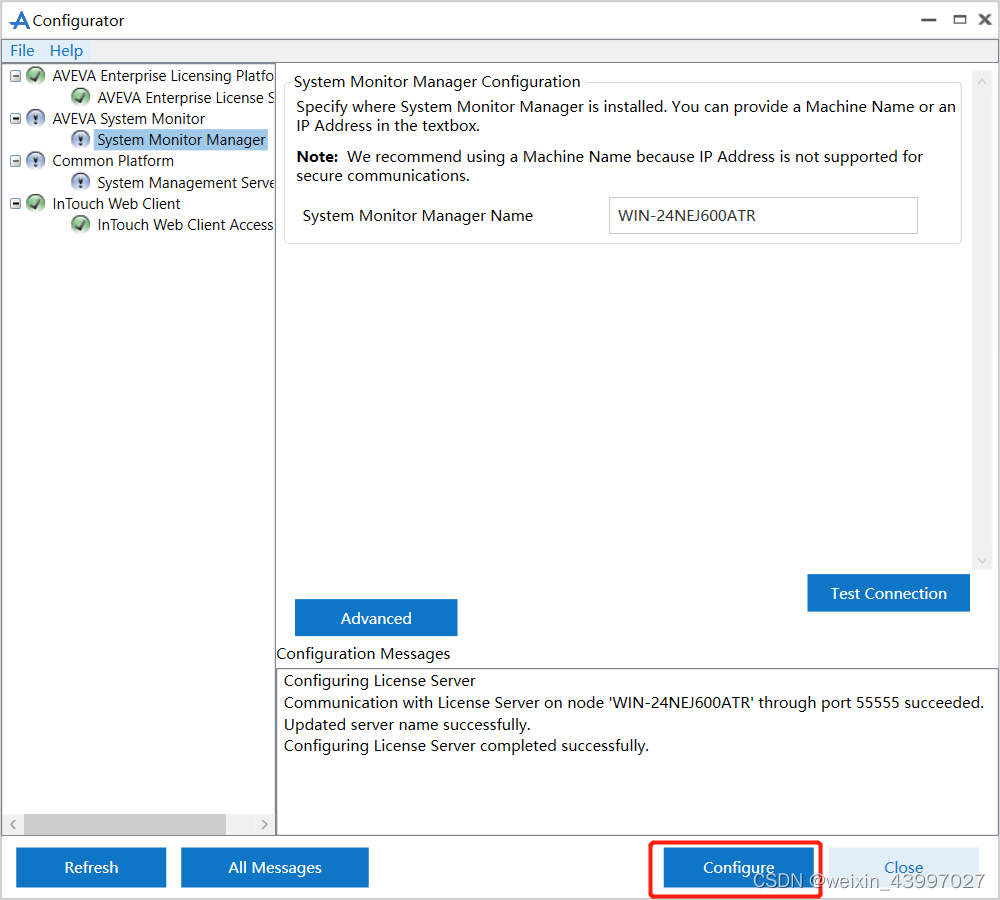
Task: Select System Management Server tree item
Action: click(185, 182)
